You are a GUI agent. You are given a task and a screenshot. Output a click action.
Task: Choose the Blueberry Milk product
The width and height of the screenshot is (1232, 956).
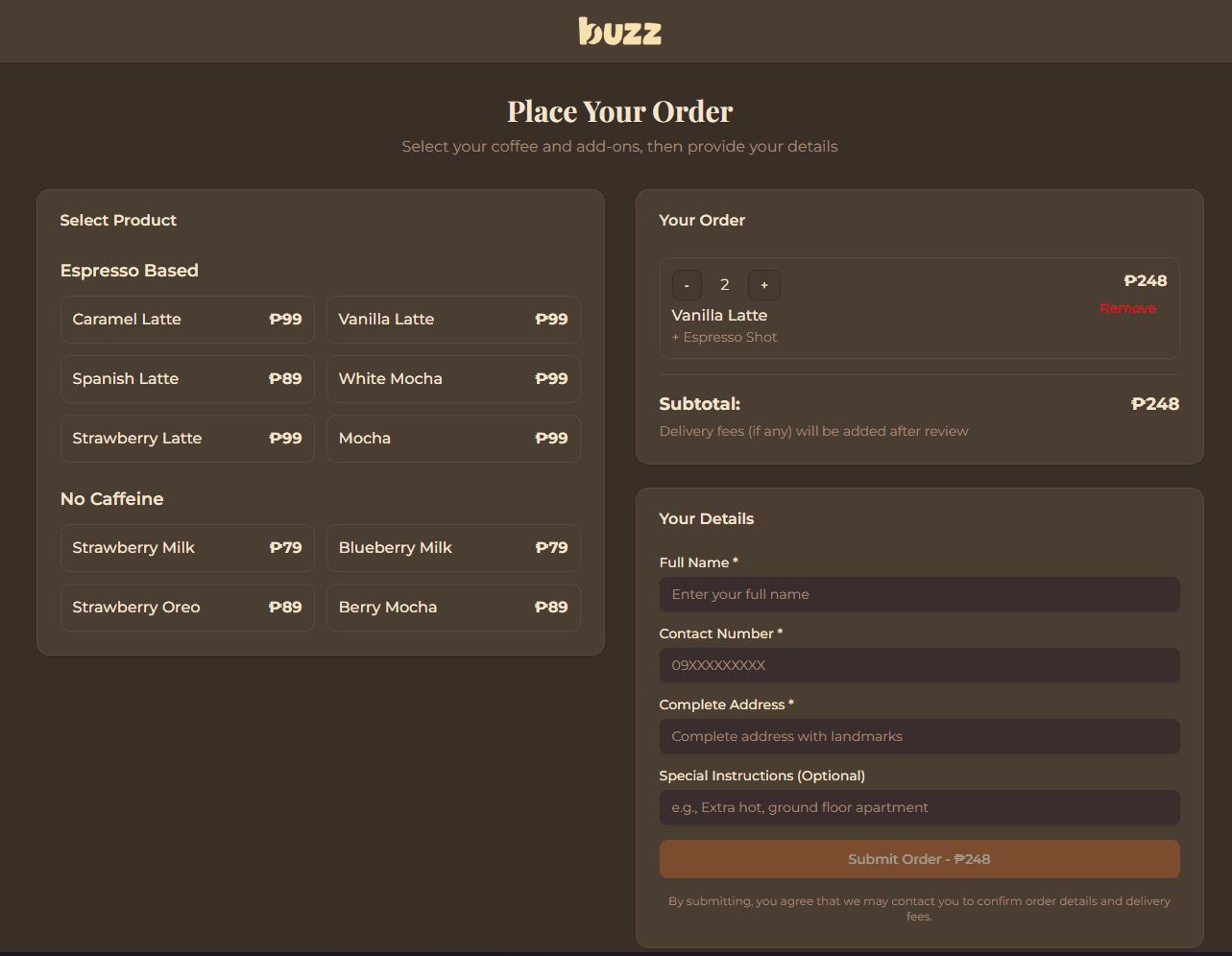(x=452, y=547)
